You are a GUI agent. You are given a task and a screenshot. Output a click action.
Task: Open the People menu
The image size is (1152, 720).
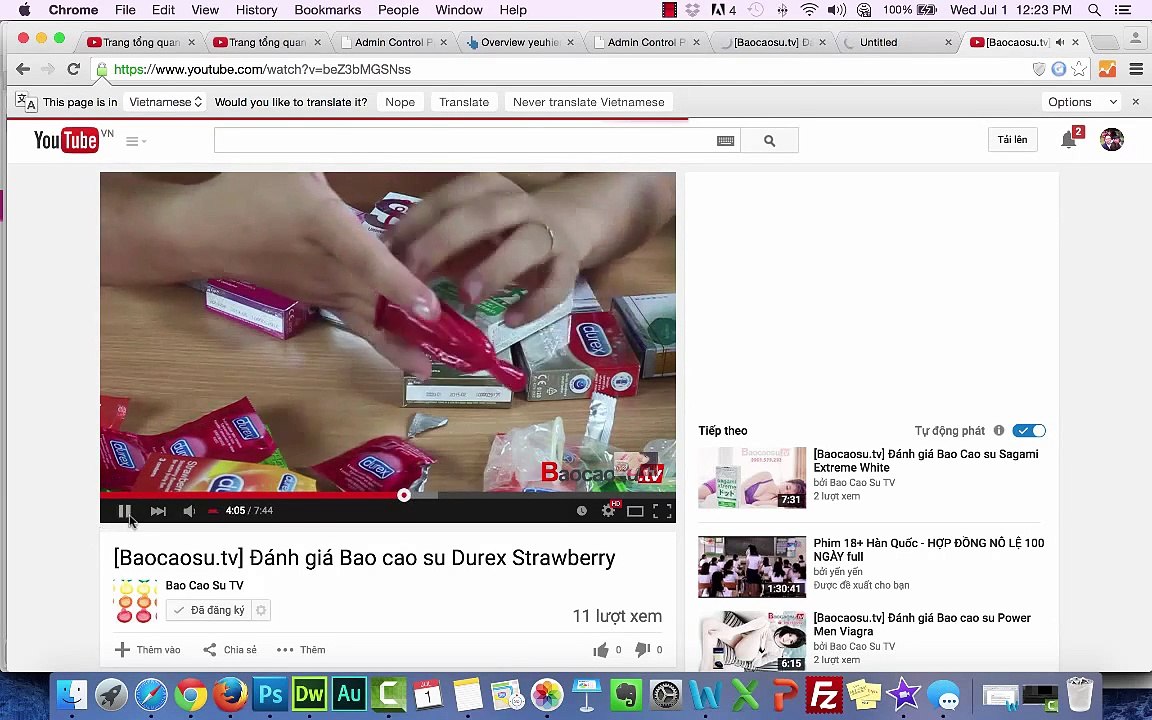coord(398,10)
